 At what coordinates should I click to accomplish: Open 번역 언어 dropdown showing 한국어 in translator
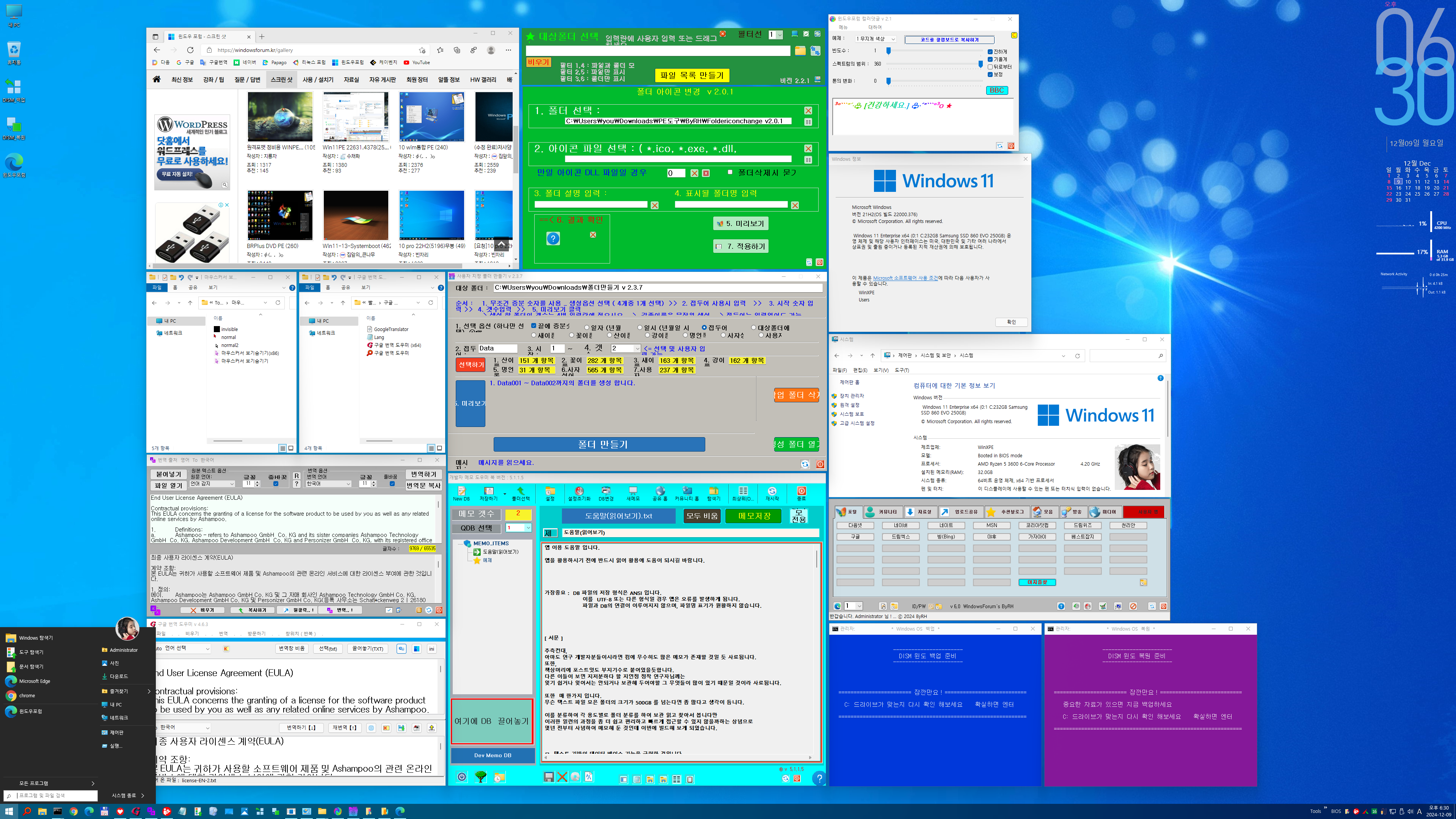tap(328, 484)
